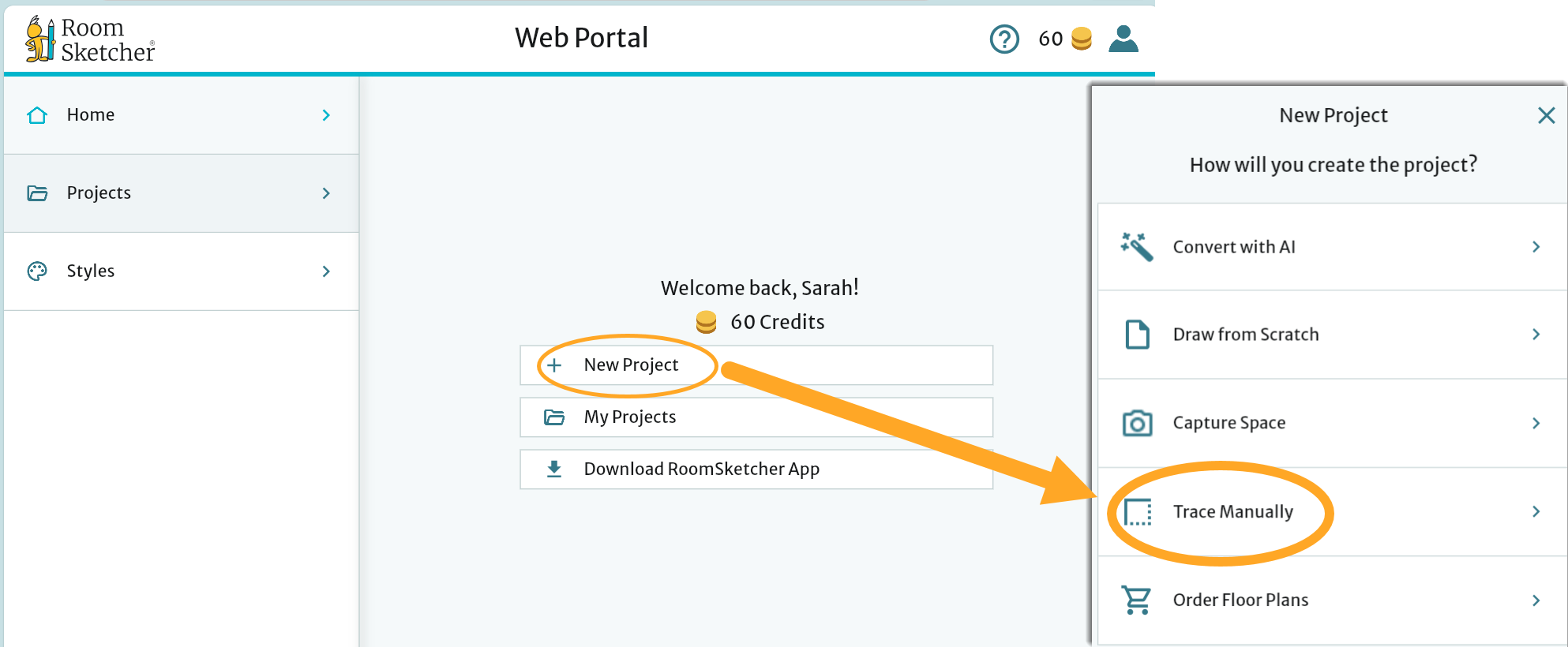Click the camera Capture Space icon
The width and height of the screenshot is (1568, 647).
(x=1137, y=424)
